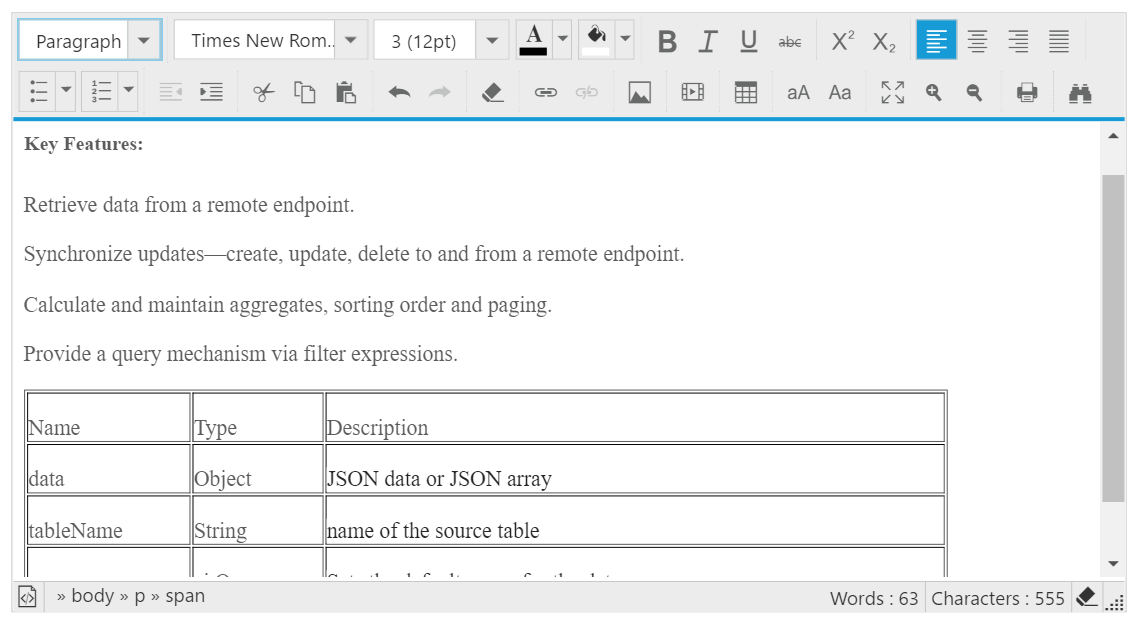Click the status bar clear formatting eraser

[x=1086, y=597]
